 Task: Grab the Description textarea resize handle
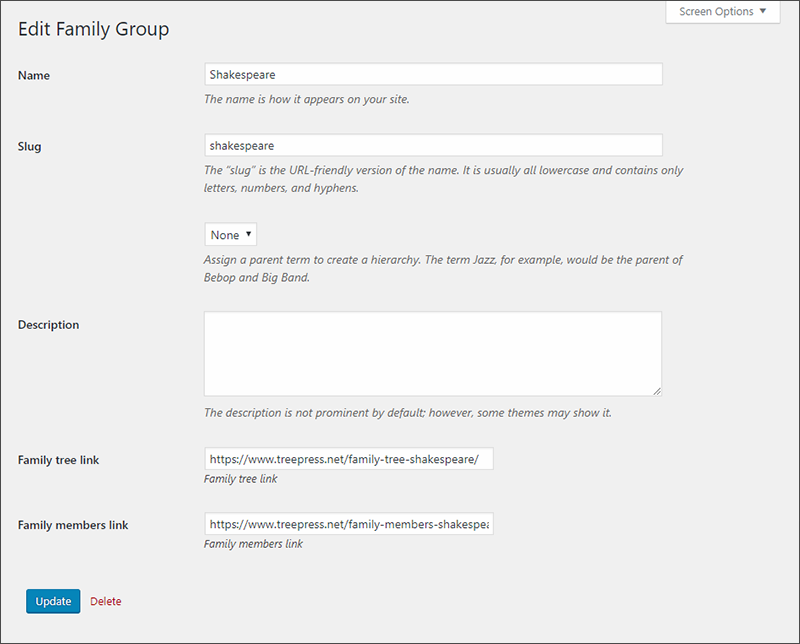657,391
